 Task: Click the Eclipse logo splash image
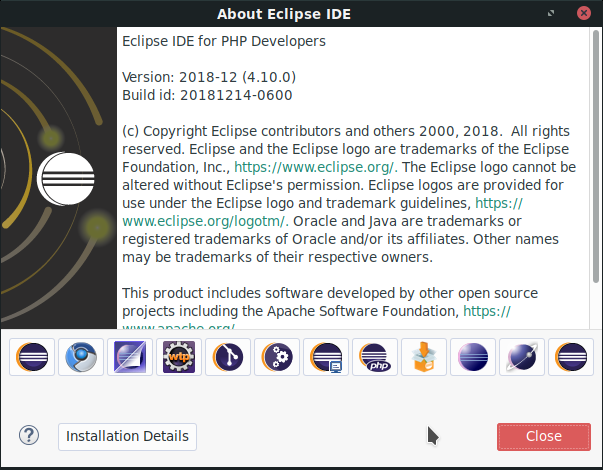point(58,178)
